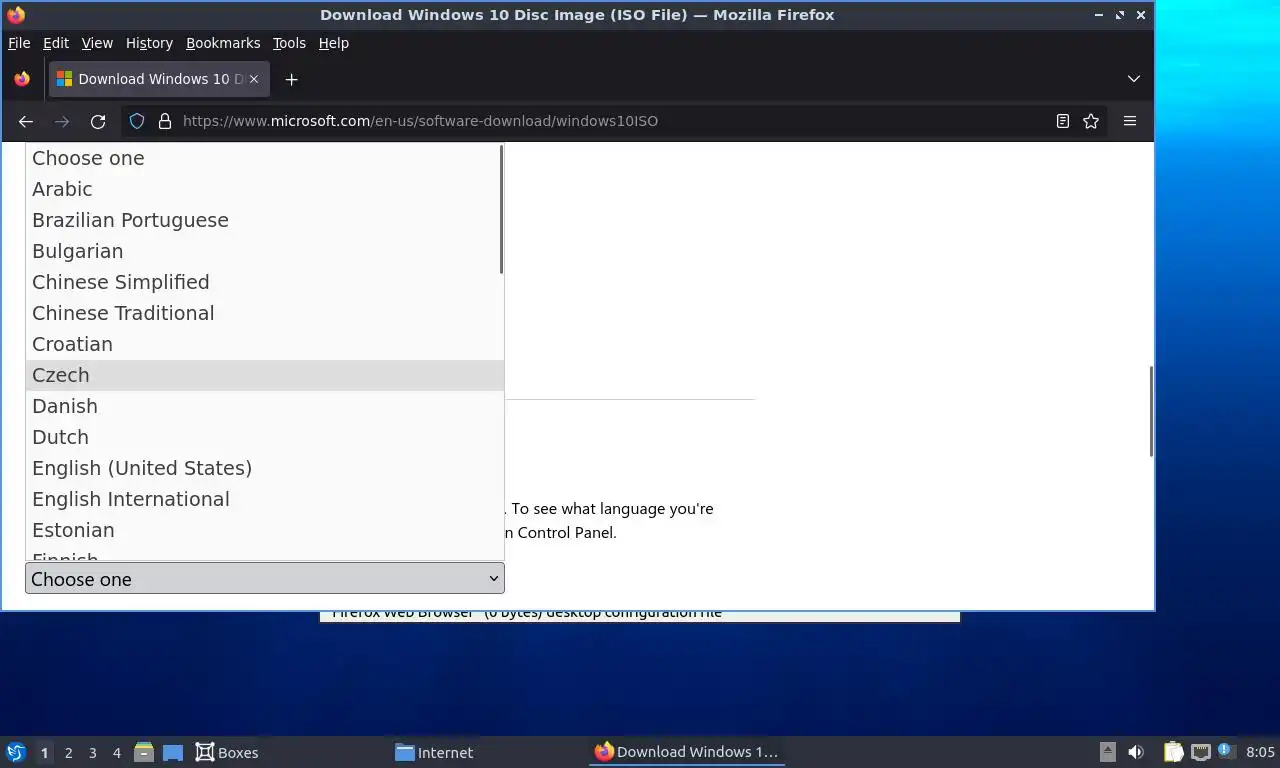Open the network status tray icon
1280x768 pixels.
(x=1200, y=752)
